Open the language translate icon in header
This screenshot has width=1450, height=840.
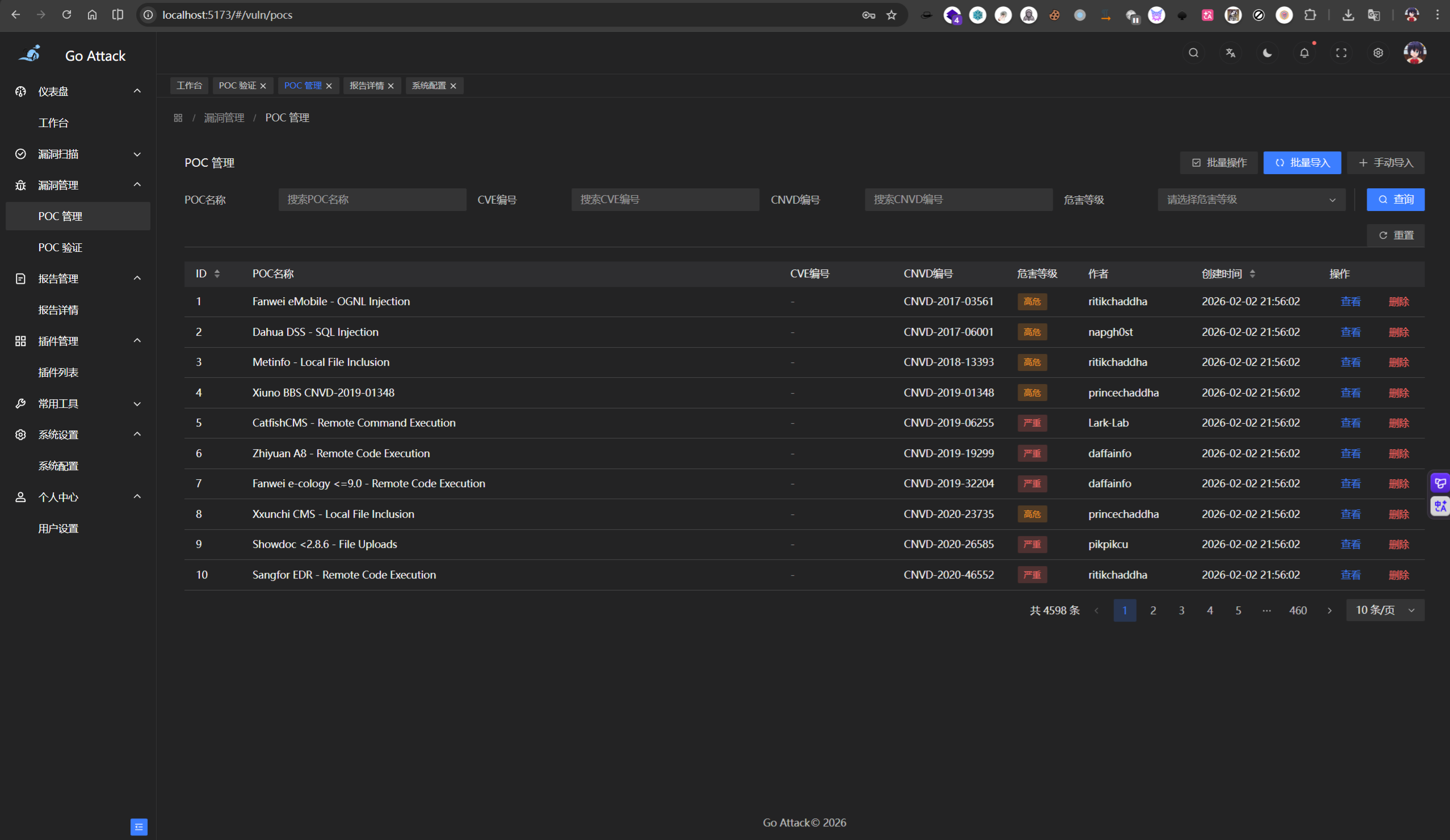tap(1230, 53)
